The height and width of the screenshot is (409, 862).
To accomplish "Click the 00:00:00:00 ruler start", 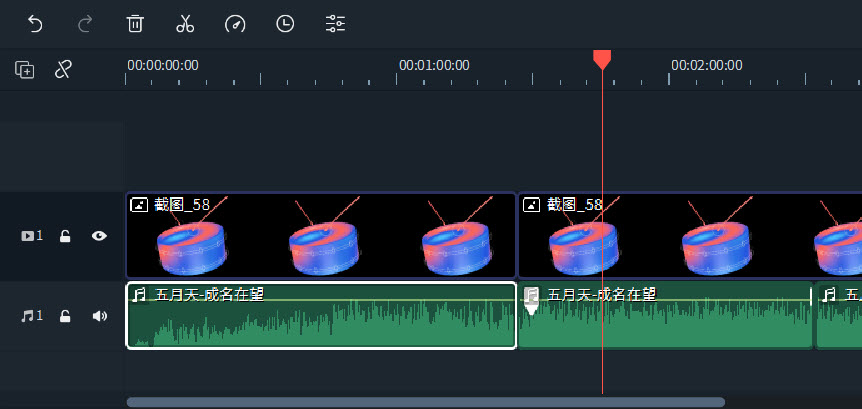I will point(163,65).
